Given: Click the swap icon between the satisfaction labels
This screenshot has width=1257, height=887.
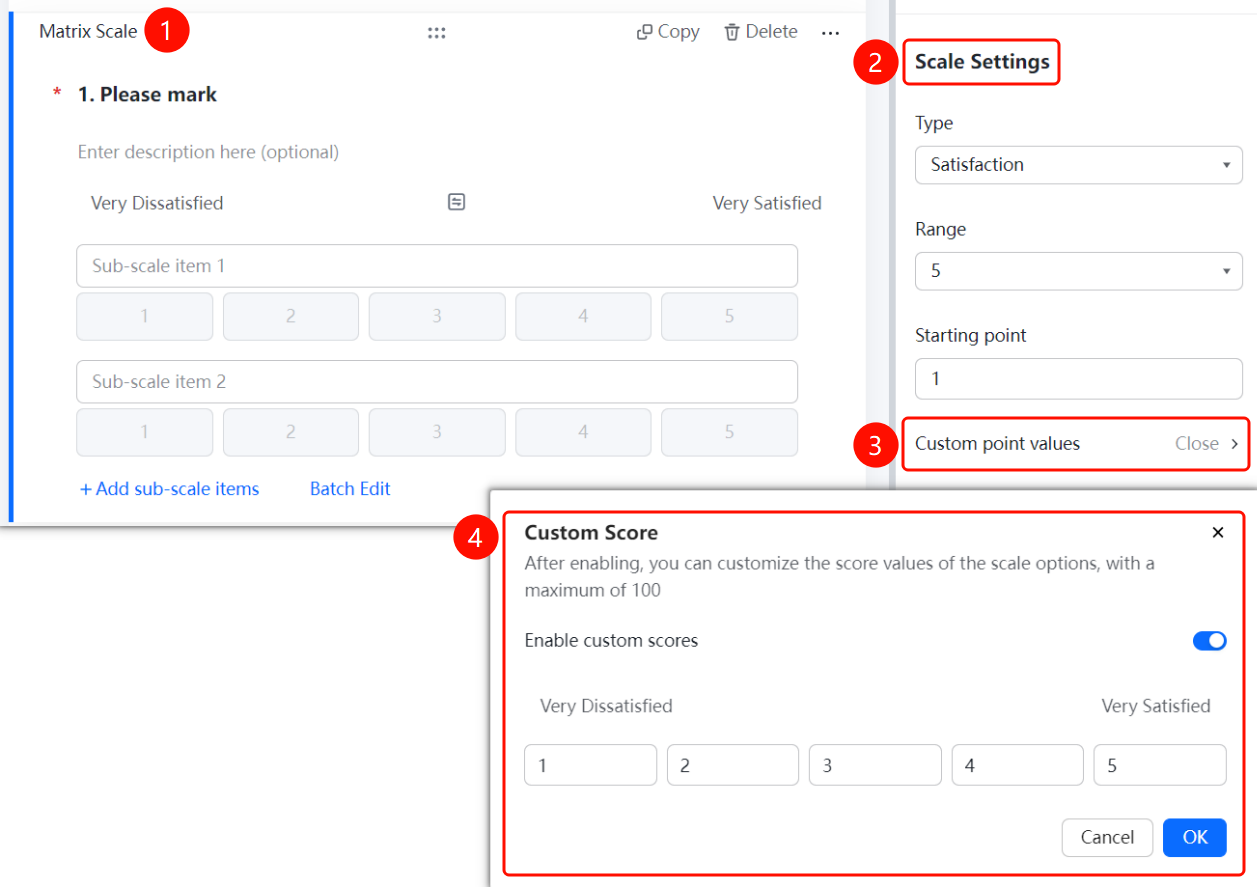Looking at the screenshot, I should pos(456,202).
